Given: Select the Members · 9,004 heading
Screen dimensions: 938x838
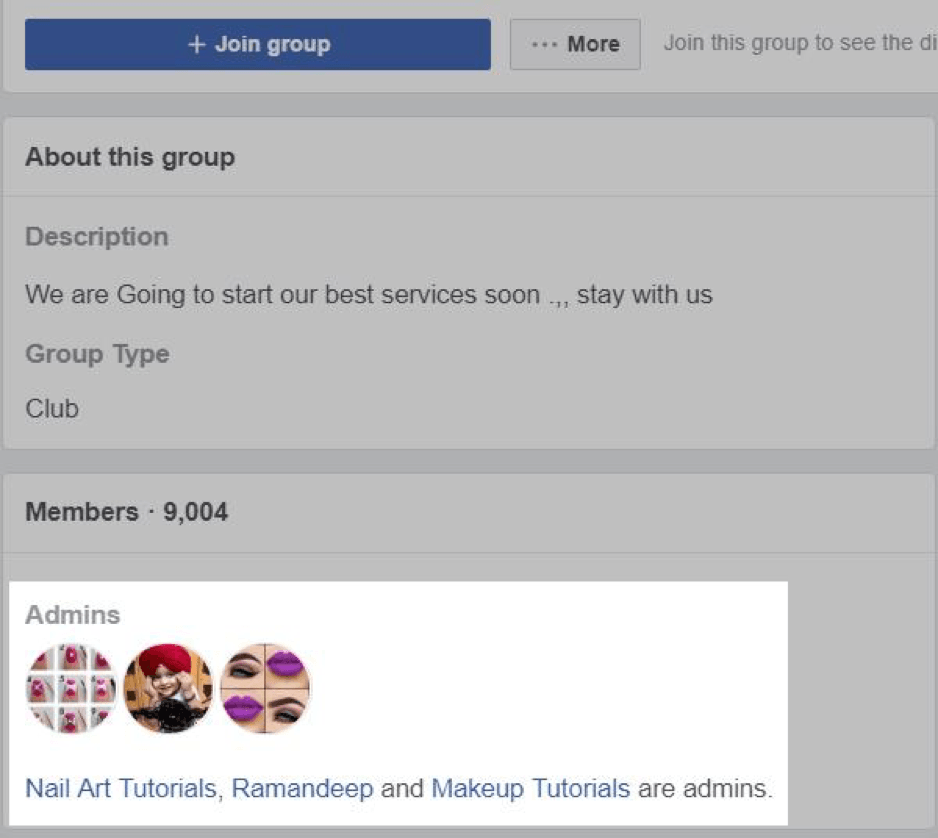Looking at the screenshot, I should (126, 512).
